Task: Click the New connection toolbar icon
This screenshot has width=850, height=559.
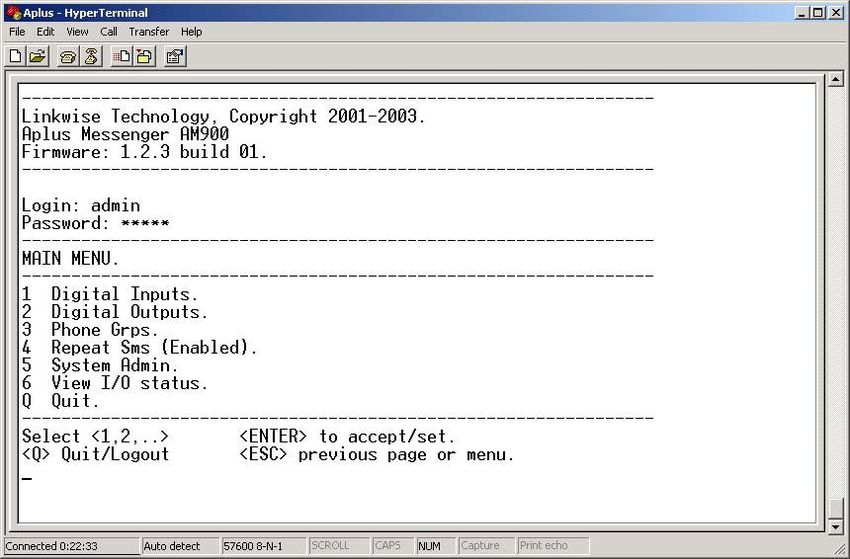Action: click(16, 56)
